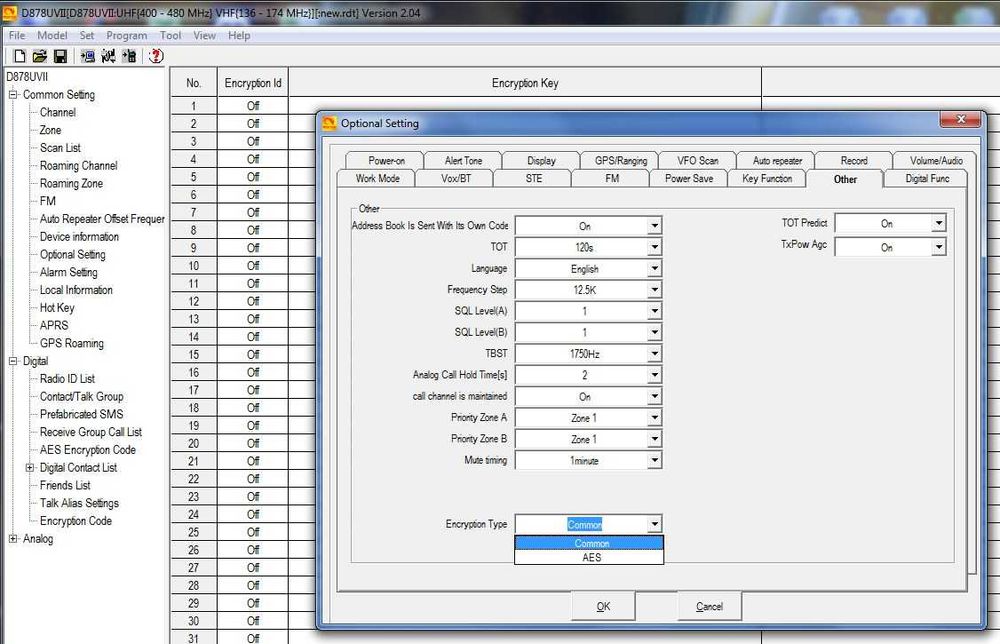Choose AES in the Encryption Type list
Viewport: 1000px width, 644px height.
589,557
